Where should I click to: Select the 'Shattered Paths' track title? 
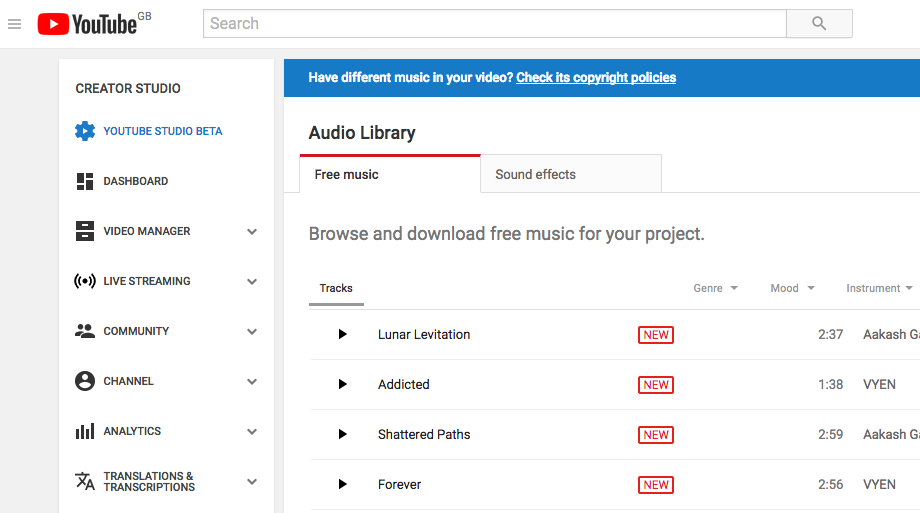point(424,434)
